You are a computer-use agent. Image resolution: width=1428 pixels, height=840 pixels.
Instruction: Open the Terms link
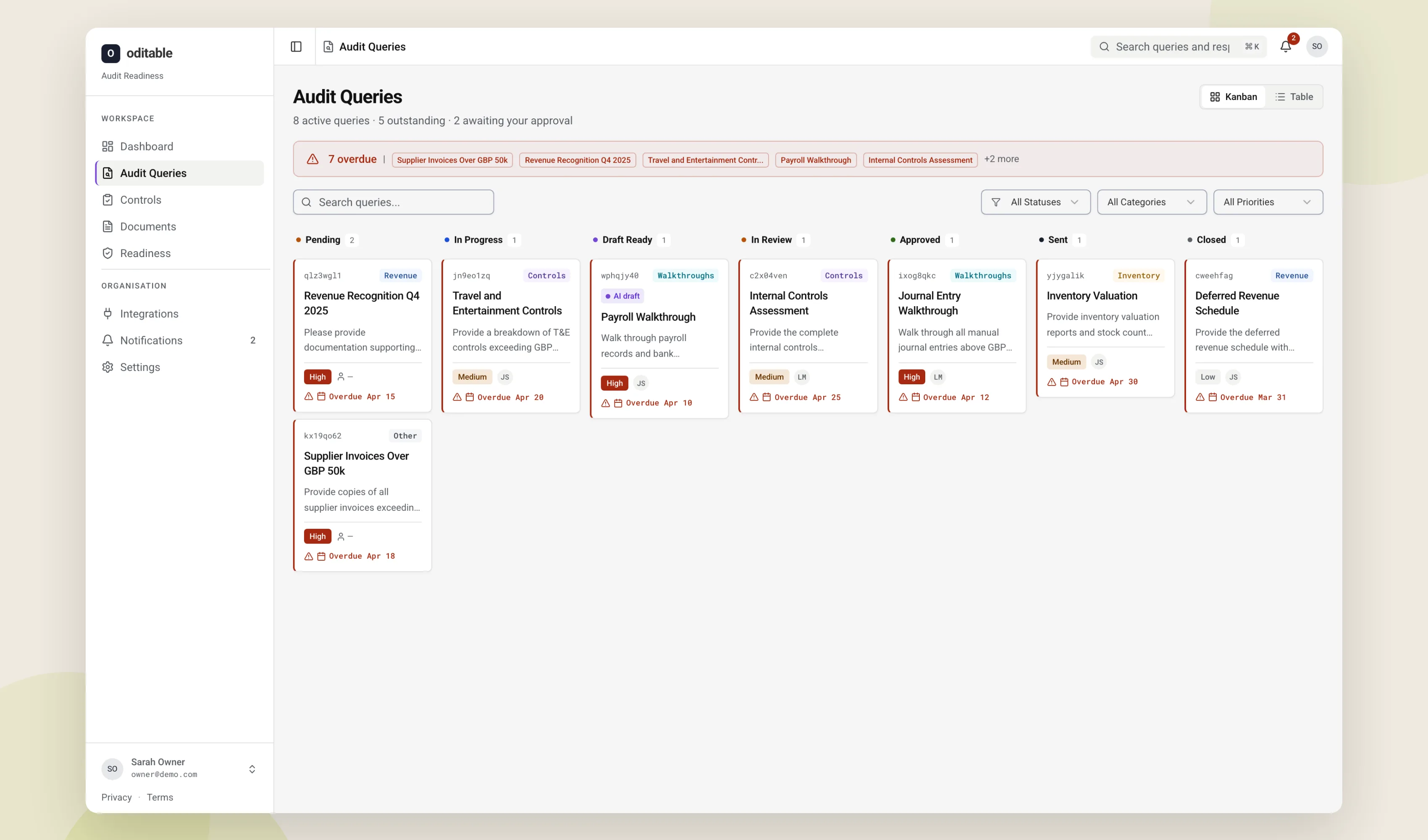(x=160, y=797)
